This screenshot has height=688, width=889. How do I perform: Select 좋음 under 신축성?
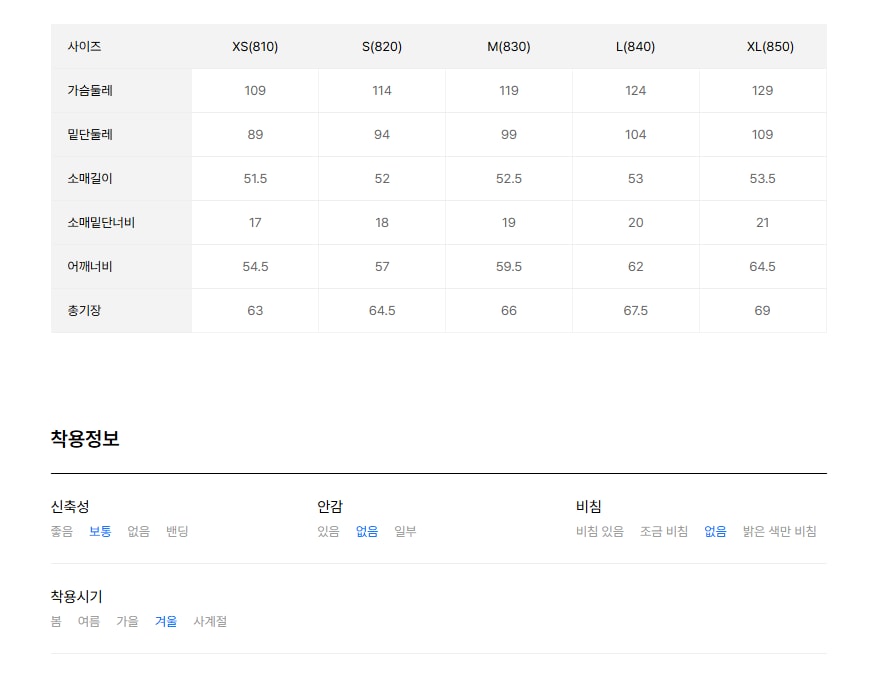62,531
